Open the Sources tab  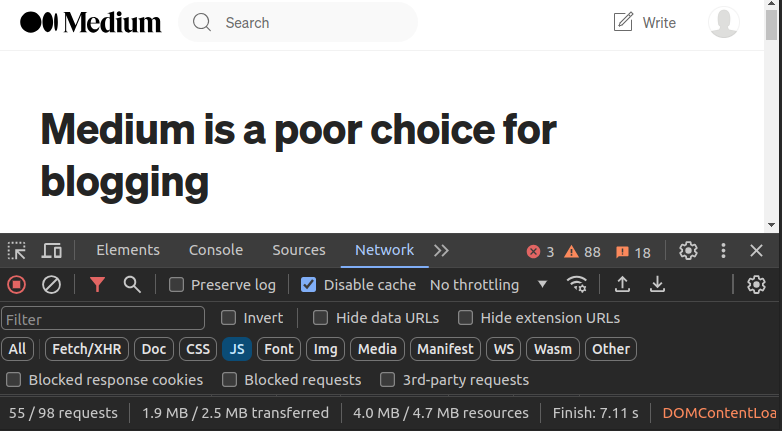click(x=299, y=250)
